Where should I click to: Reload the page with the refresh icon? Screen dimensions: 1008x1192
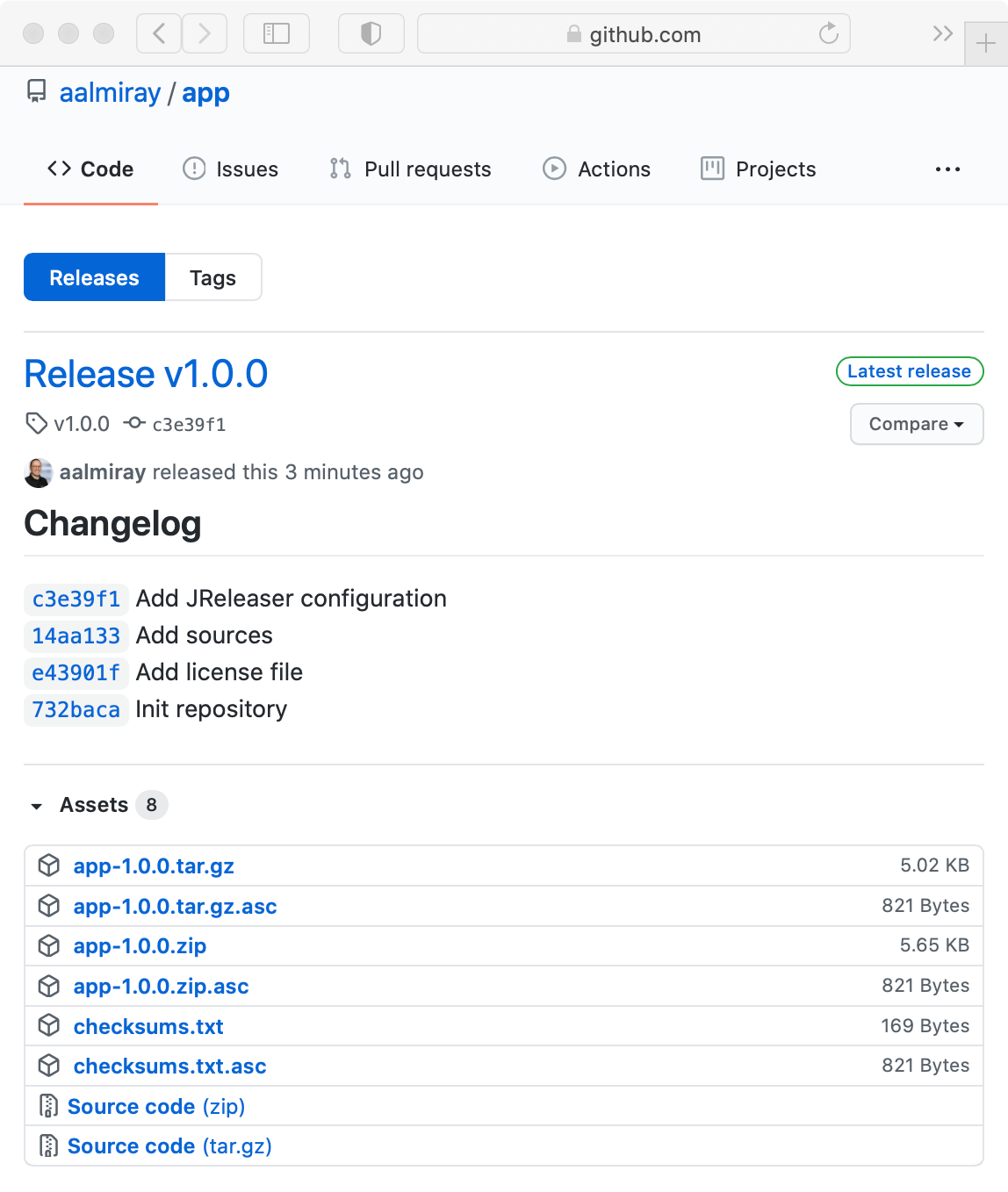pos(828,33)
